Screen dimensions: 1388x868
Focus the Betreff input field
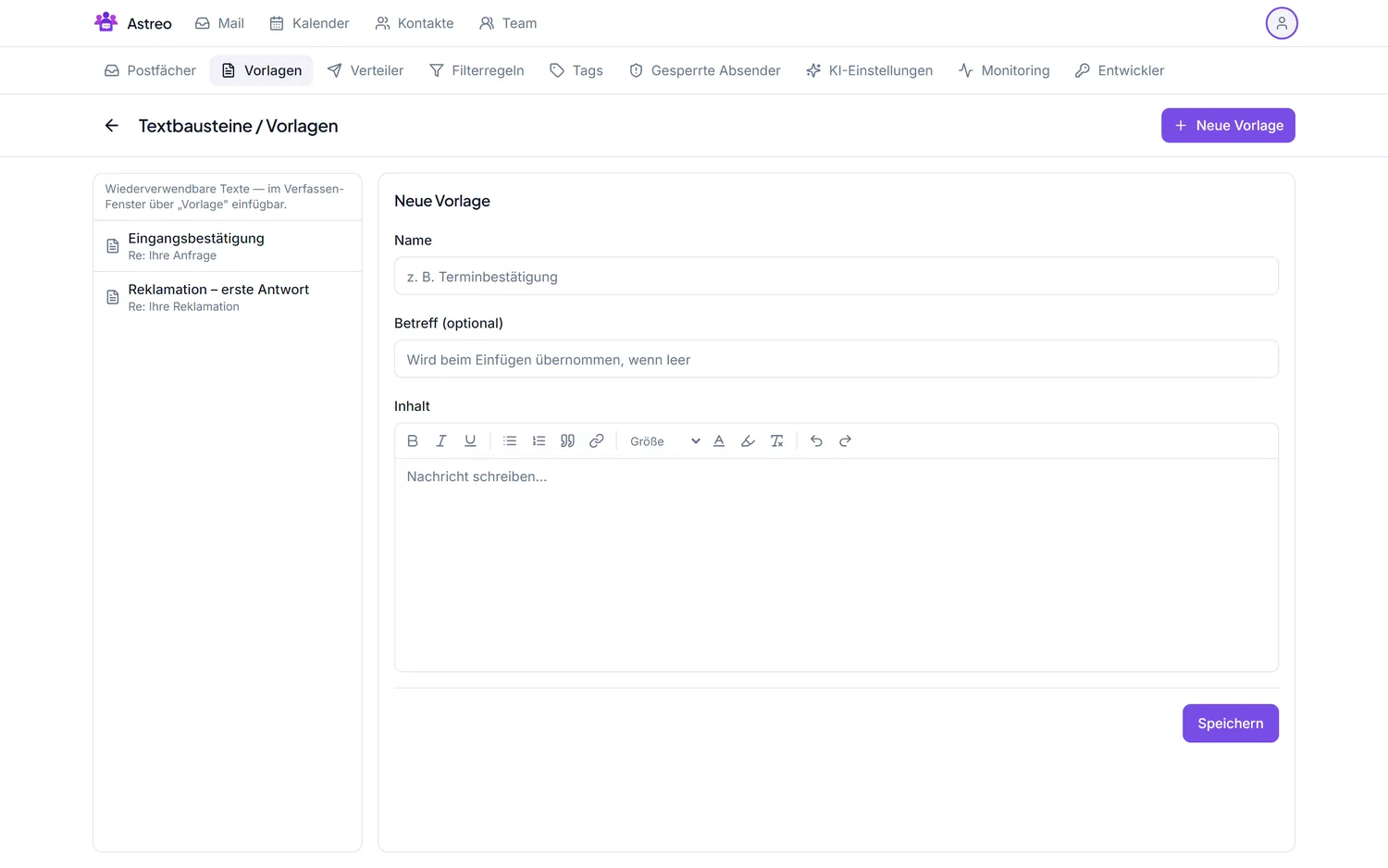[837, 359]
